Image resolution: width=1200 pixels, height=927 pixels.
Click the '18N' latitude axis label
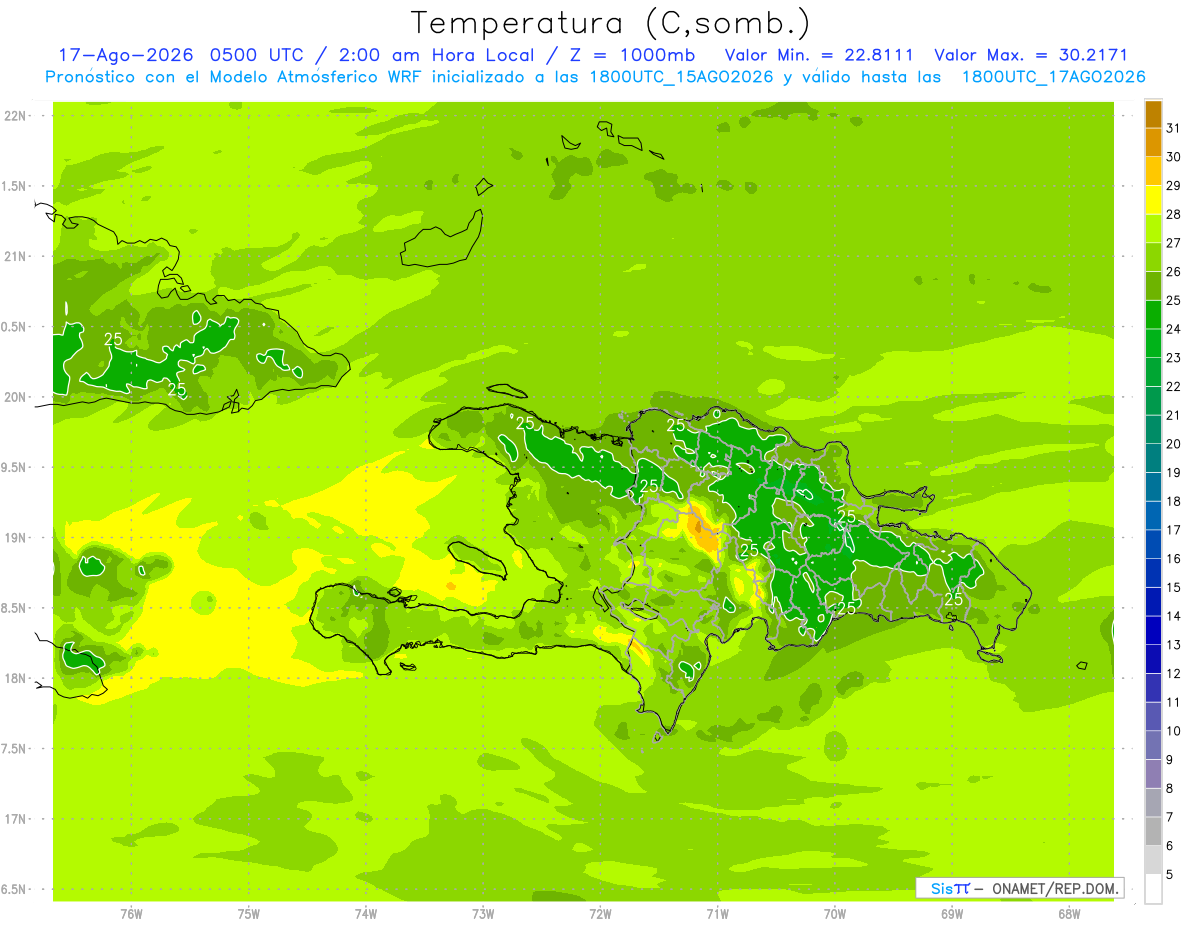[x=16, y=678]
